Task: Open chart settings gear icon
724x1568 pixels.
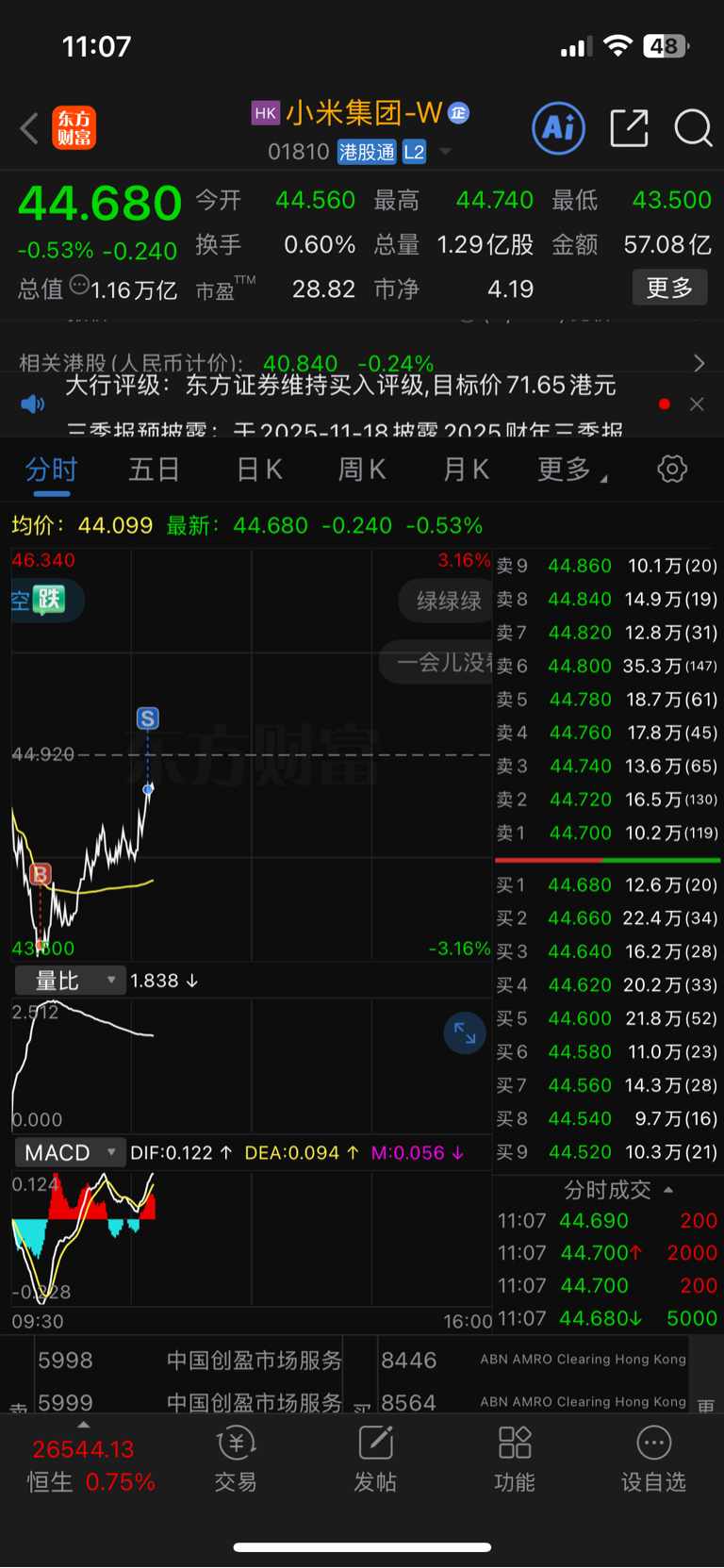Action: point(672,469)
